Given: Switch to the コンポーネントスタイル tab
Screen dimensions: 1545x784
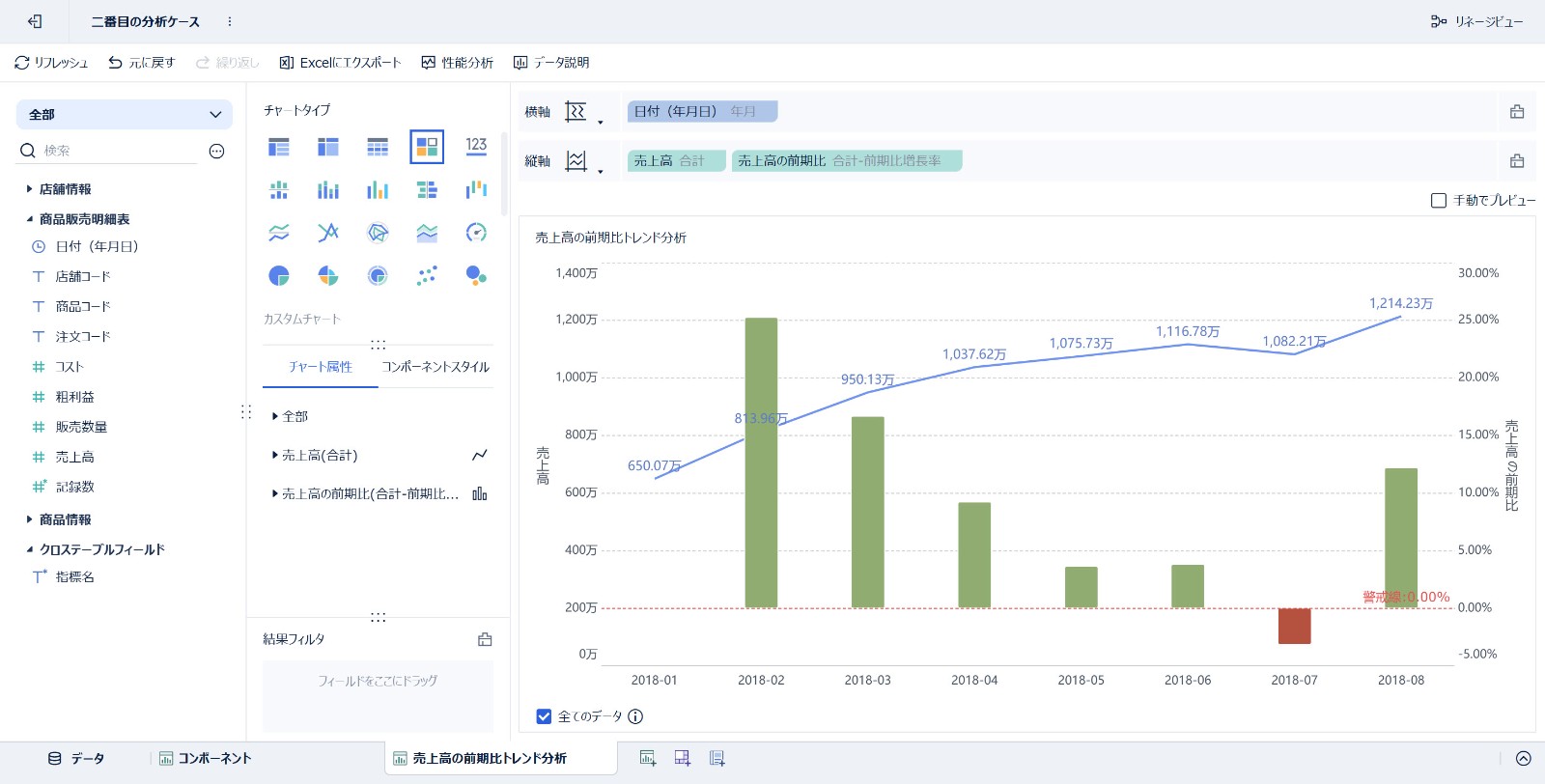Looking at the screenshot, I should tap(435, 367).
